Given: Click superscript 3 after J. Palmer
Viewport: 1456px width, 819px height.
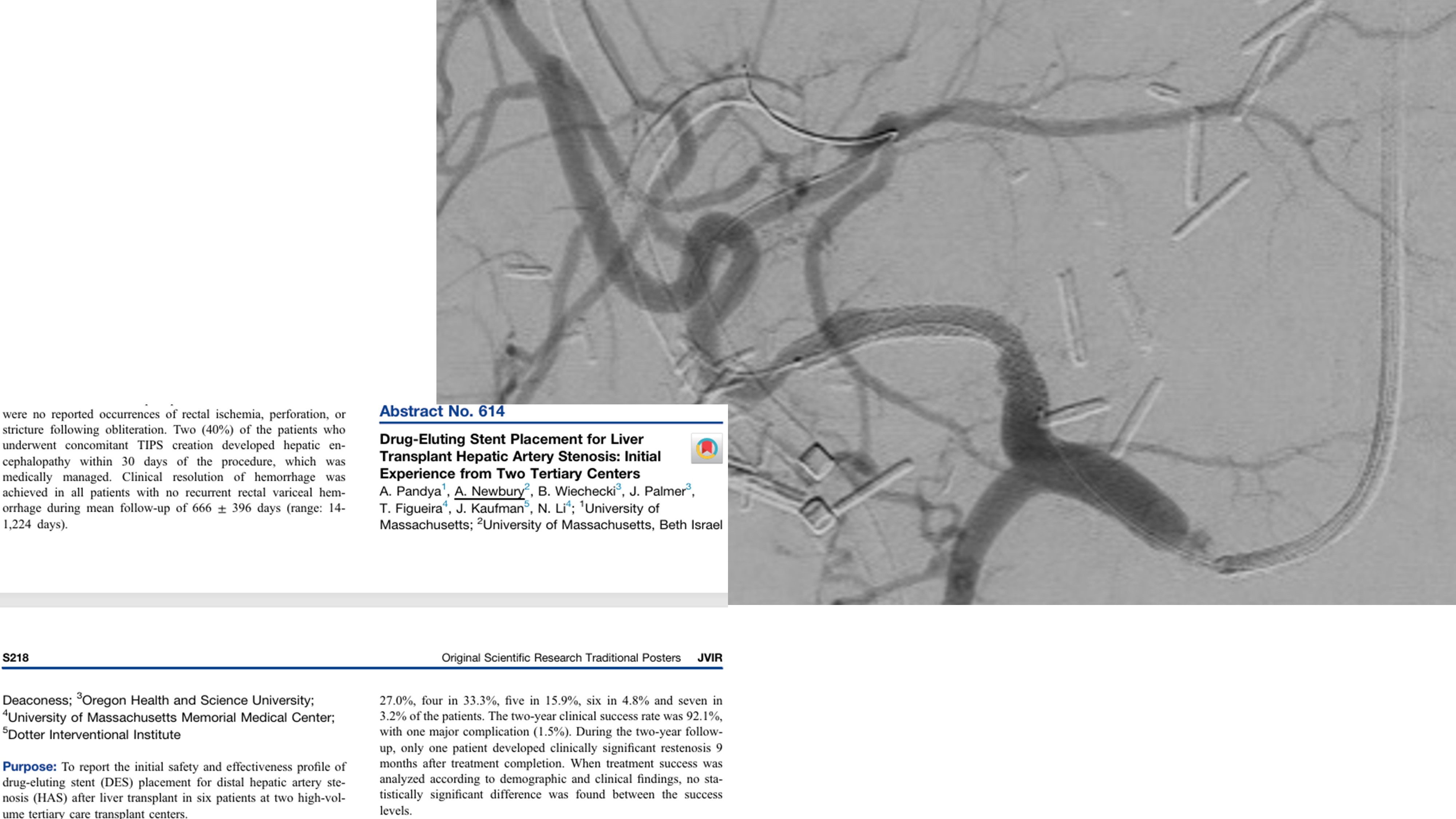Looking at the screenshot, I should [x=688, y=487].
